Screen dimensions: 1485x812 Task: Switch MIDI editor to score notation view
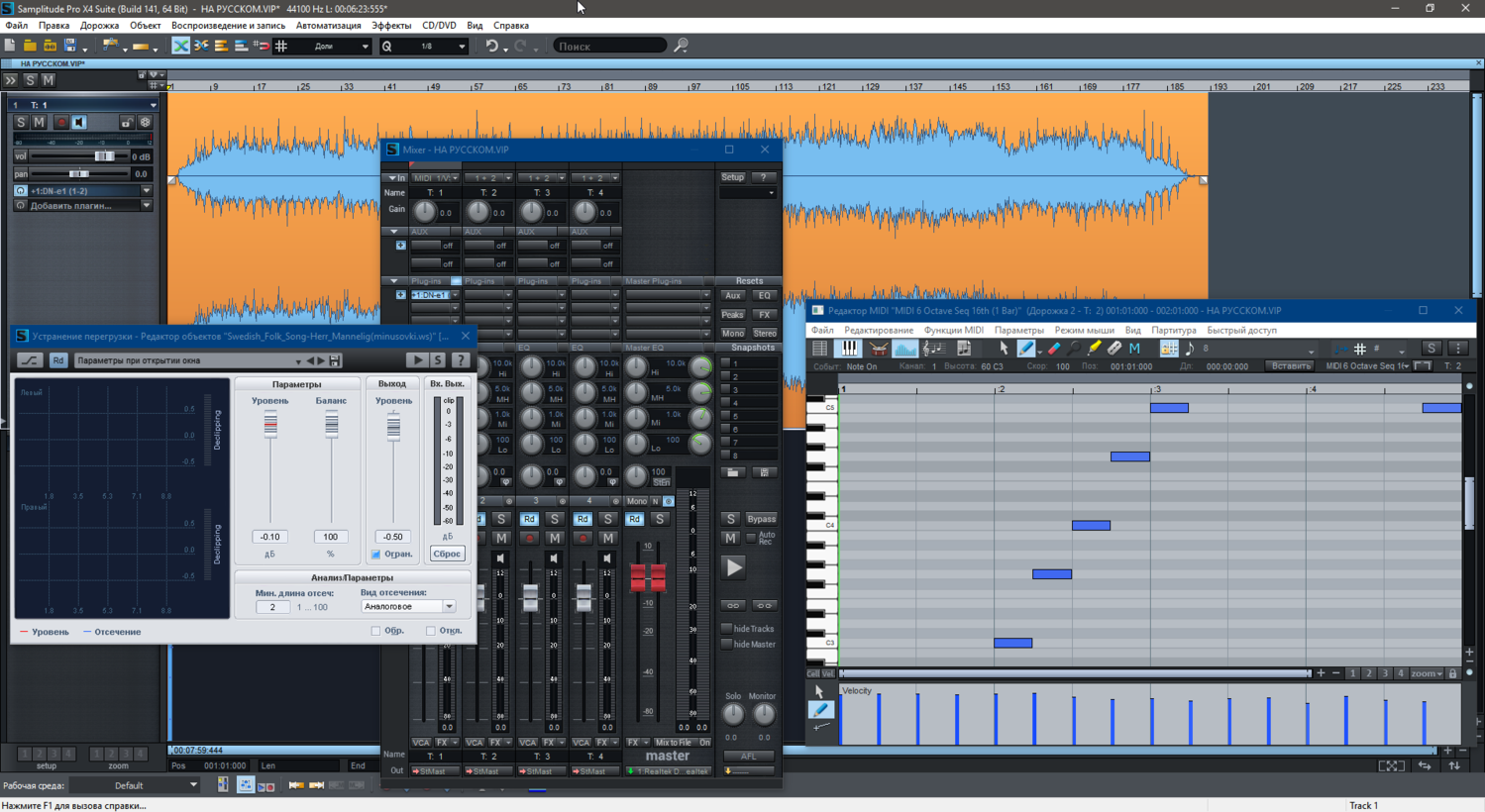[x=933, y=349]
